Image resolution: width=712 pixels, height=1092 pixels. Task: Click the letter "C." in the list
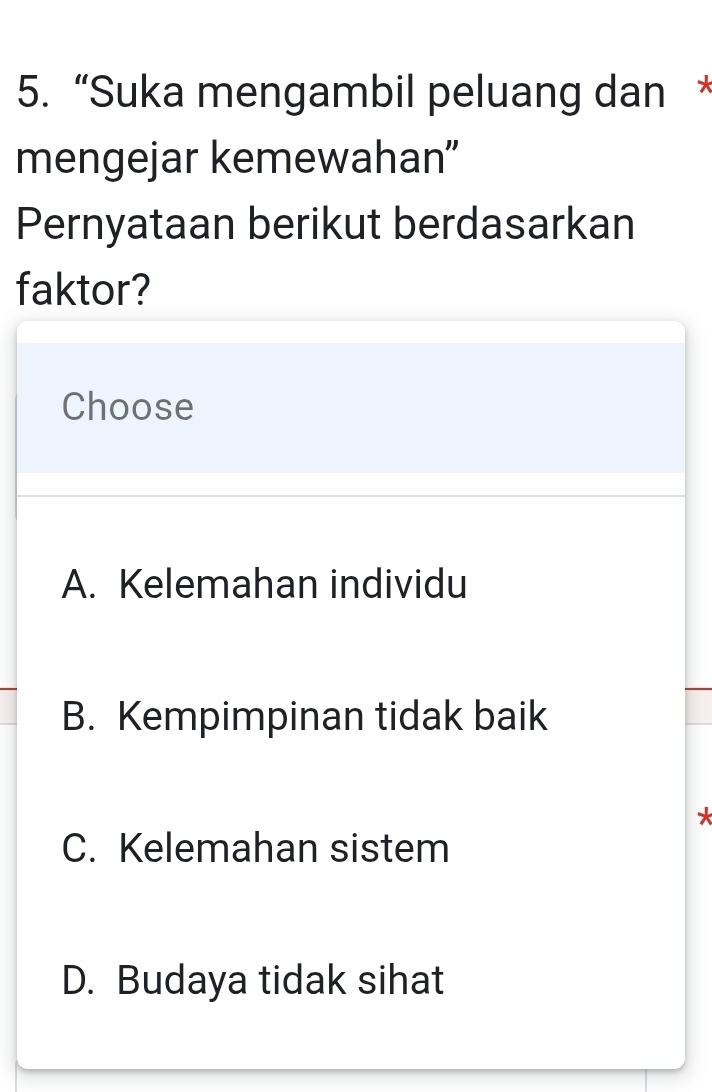pyautogui.click(x=81, y=849)
